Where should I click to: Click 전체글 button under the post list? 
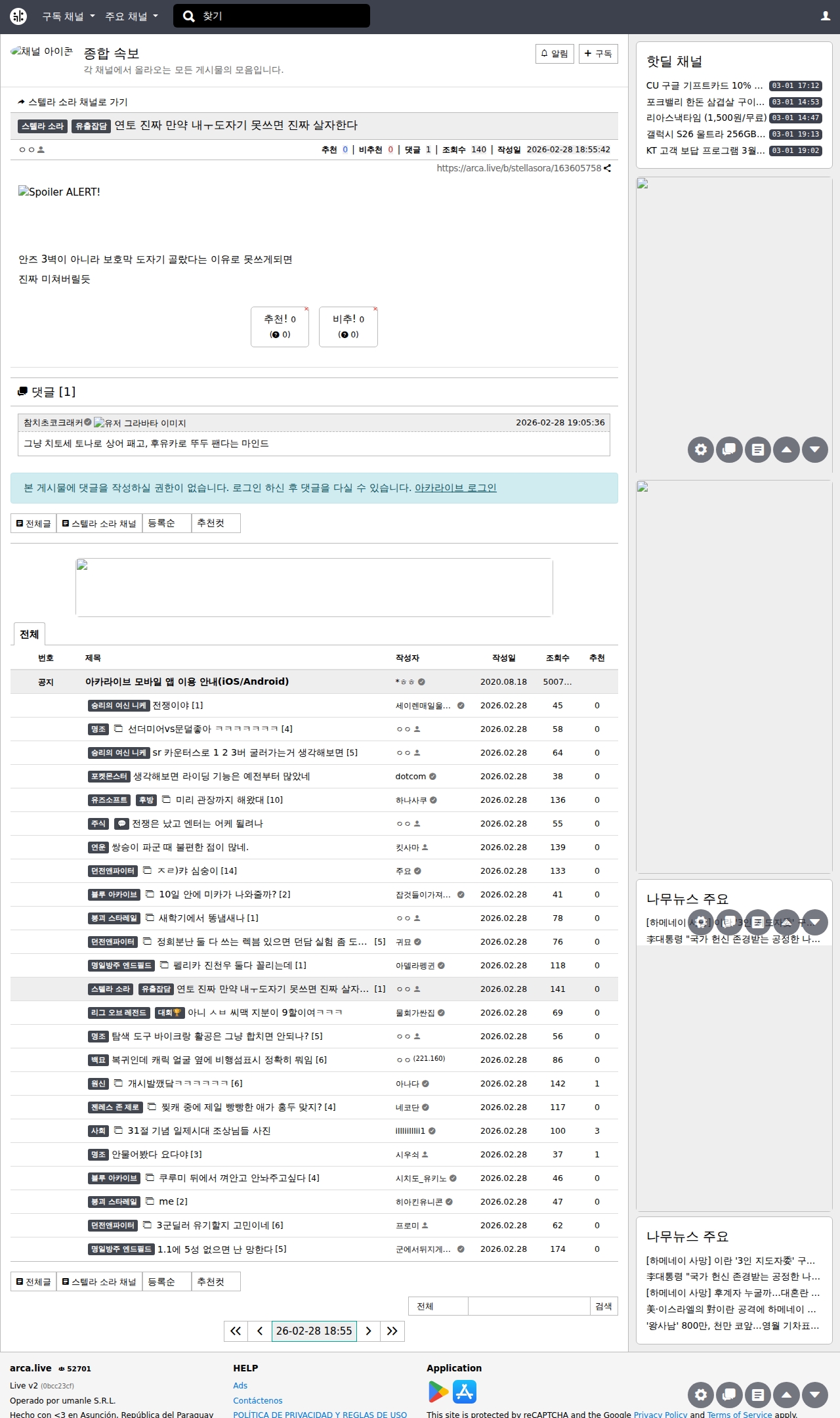tap(33, 1281)
